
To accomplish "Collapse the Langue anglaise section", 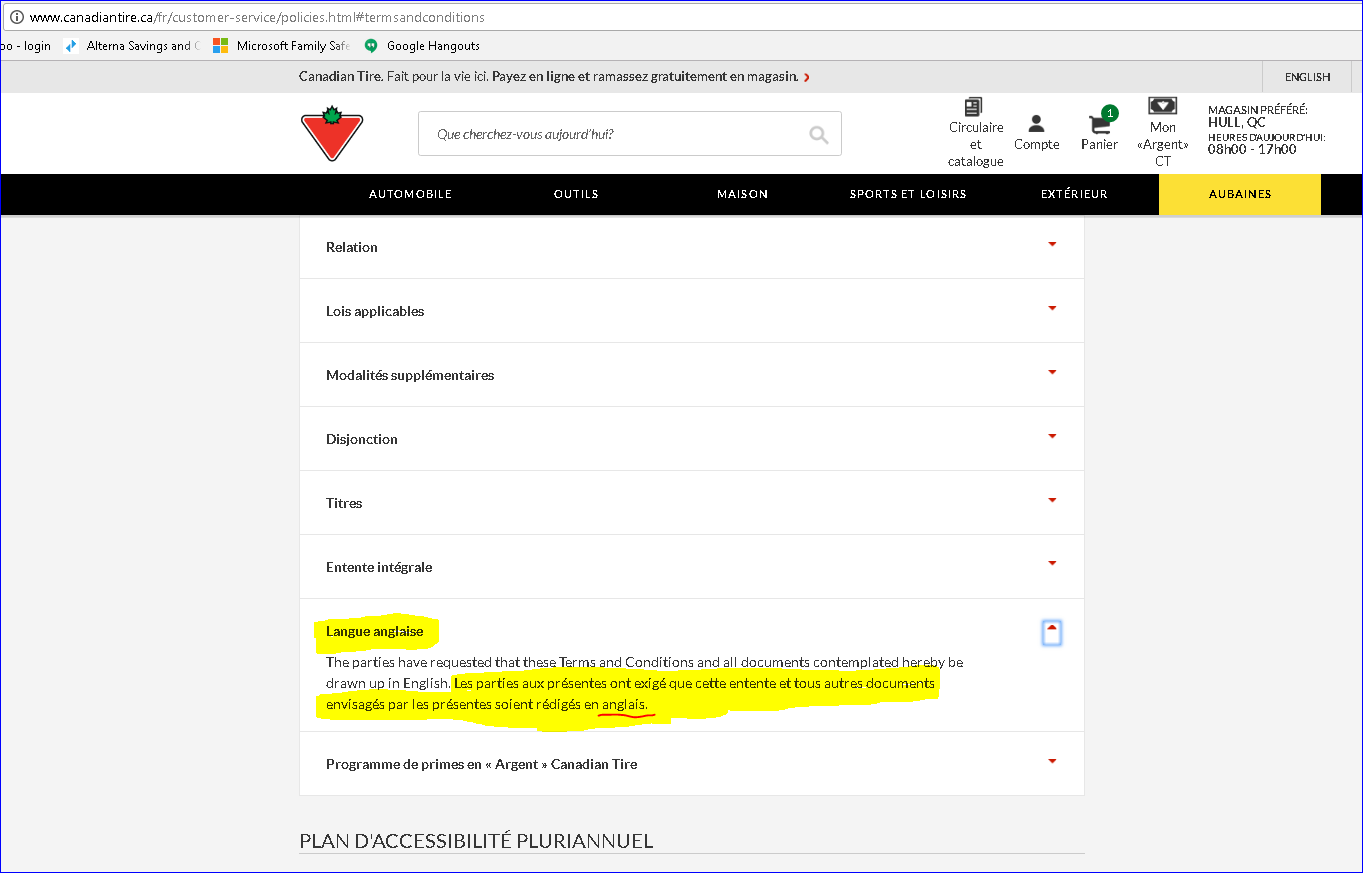I will [1051, 632].
